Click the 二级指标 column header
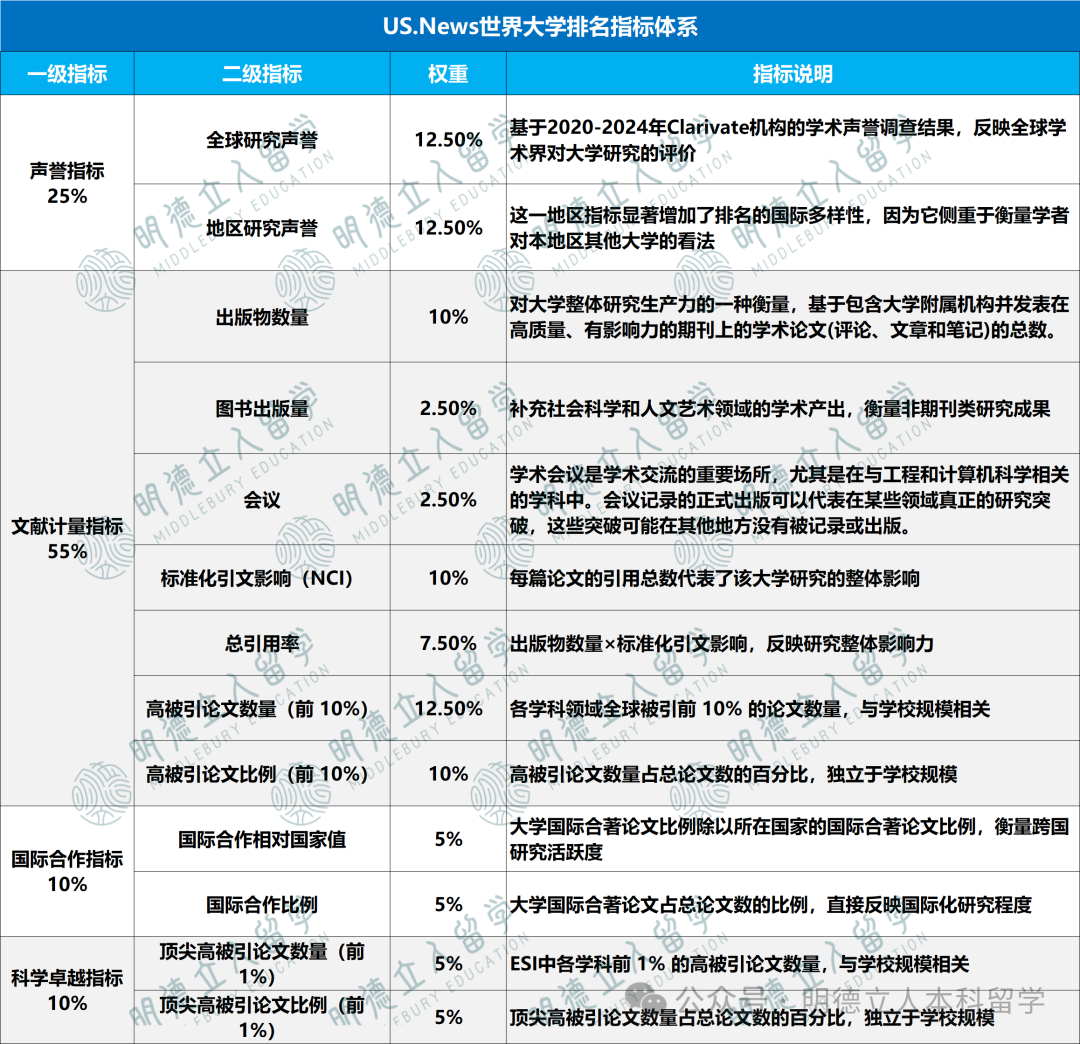Image resolution: width=1080 pixels, height=1044 pixels. 262,73
